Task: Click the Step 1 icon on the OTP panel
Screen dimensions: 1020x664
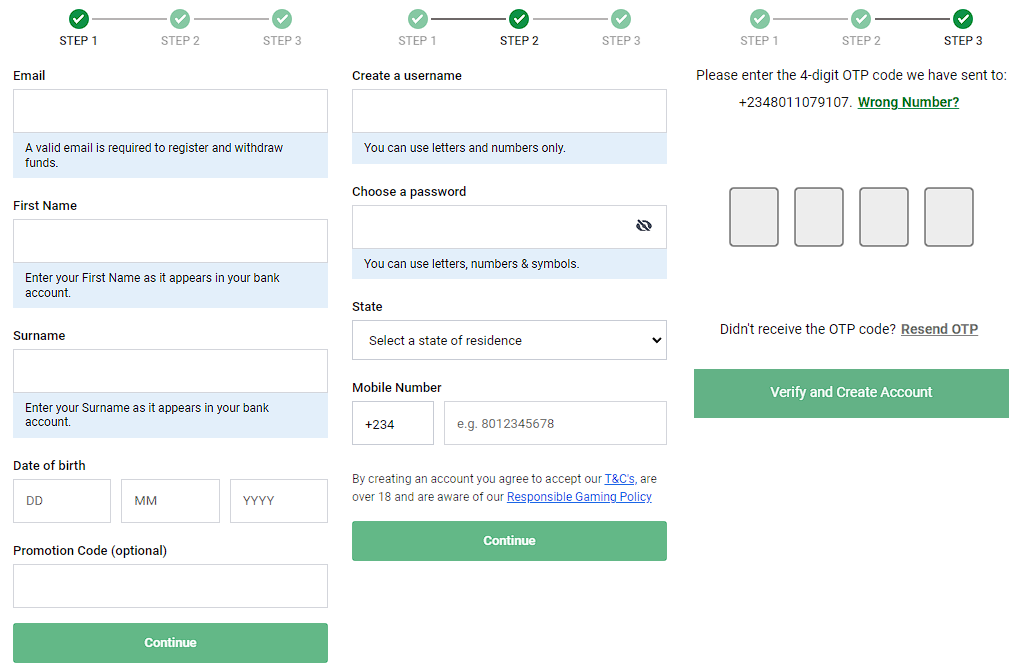Action: click(x=759, y=18)
